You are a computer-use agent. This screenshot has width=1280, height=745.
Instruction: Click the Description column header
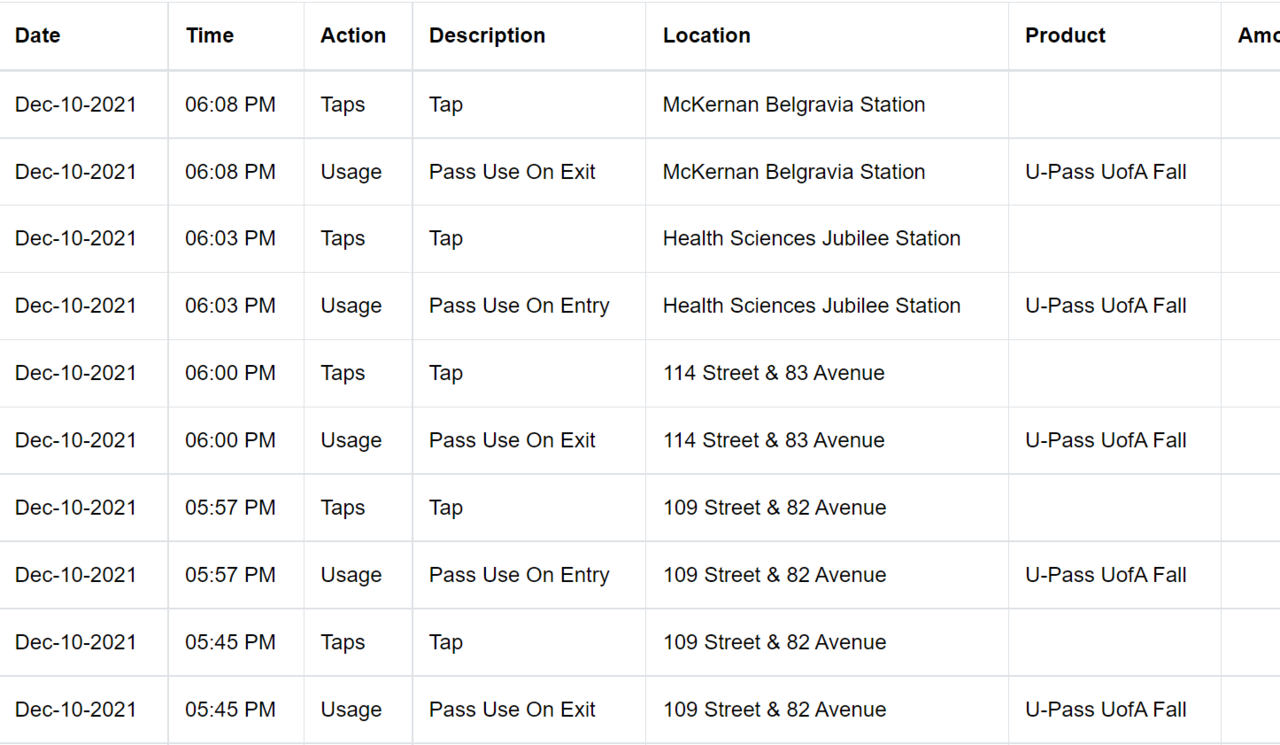pyautogui.click(x=487, y=35)
